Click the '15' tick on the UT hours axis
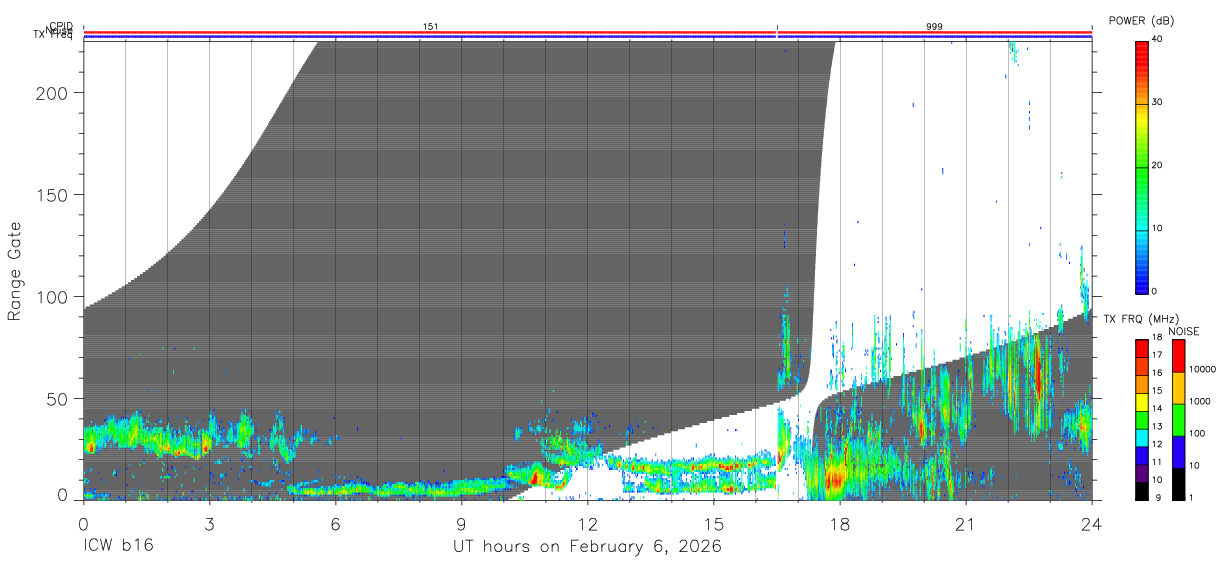This screenshot has height=567, width=1228. click(x=713, y=524)
